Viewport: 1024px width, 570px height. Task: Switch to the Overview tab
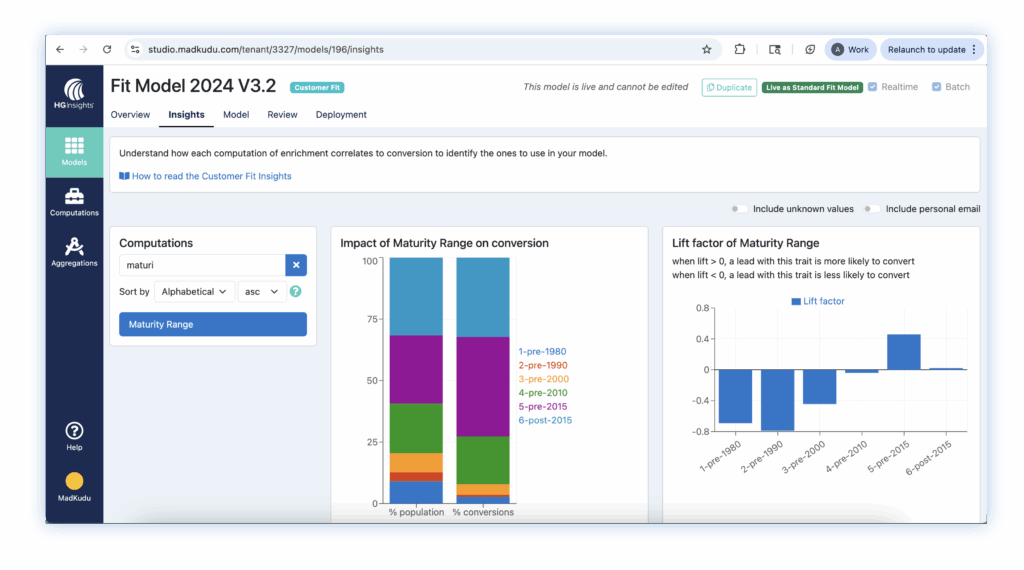tap(130, 115)
